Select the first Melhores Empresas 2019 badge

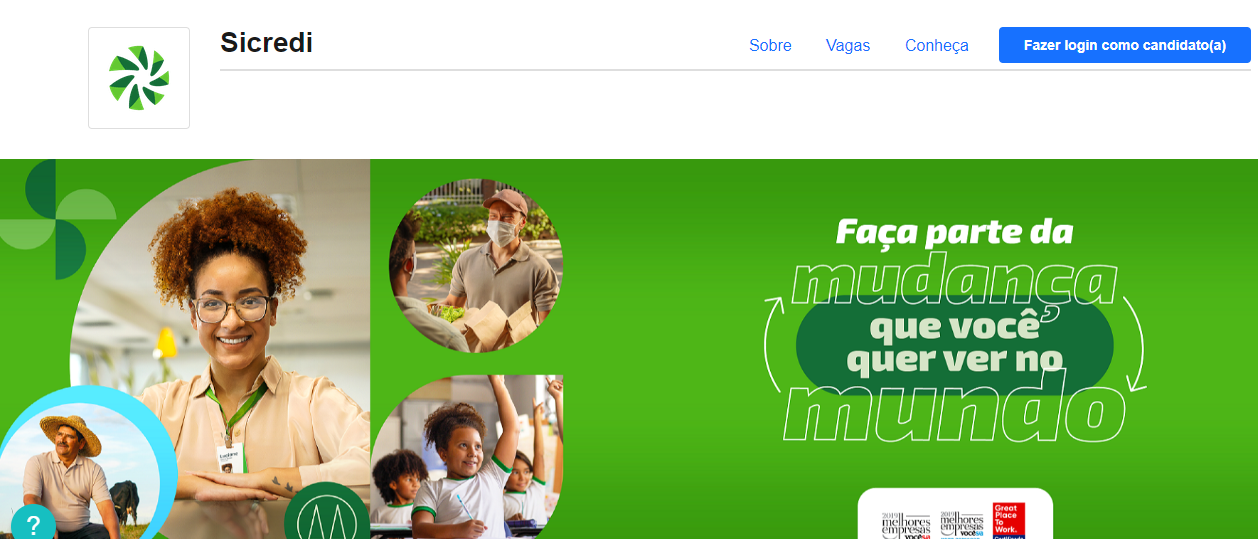pos(905,525)
